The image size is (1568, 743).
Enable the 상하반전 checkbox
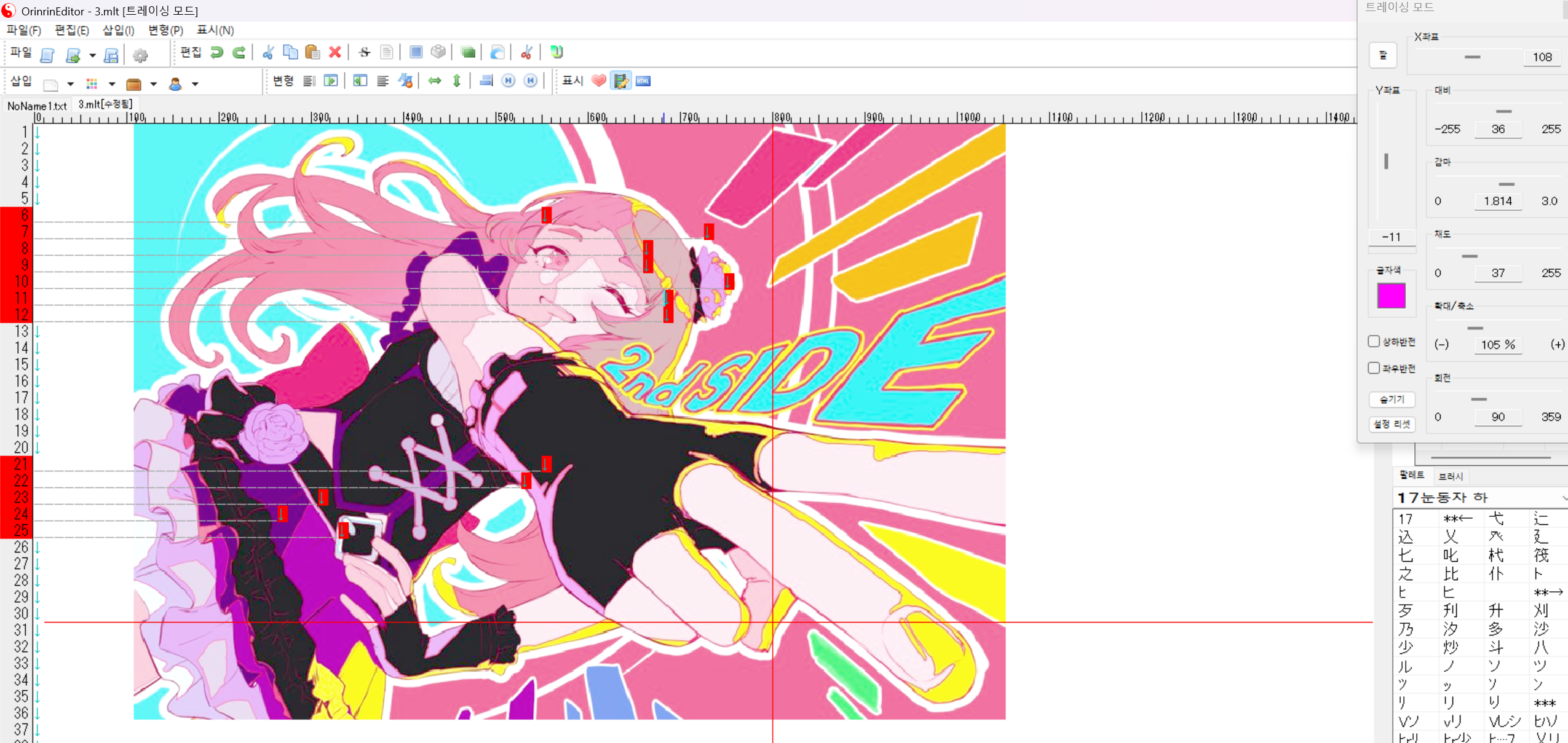1374,341
